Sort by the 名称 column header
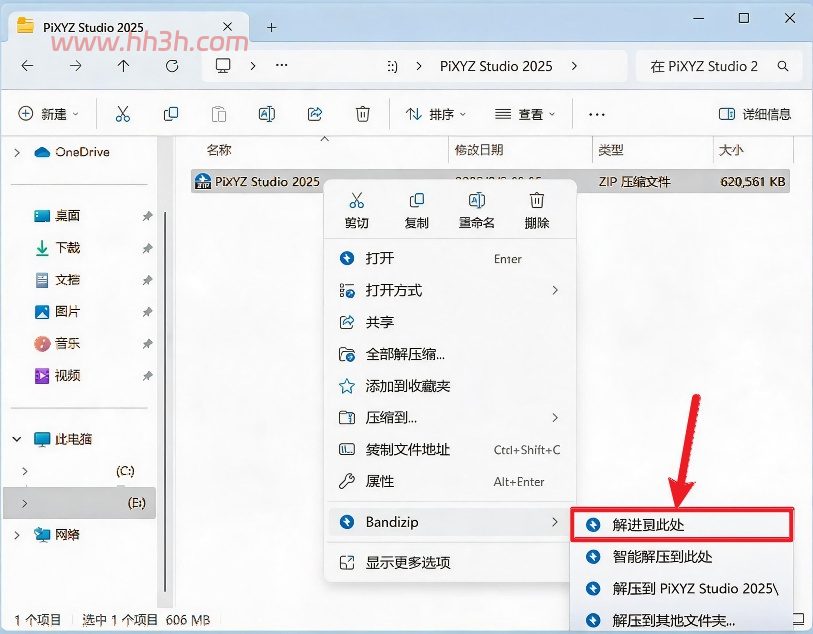Screen dimensions: 813x634 [x=218, y=150]
